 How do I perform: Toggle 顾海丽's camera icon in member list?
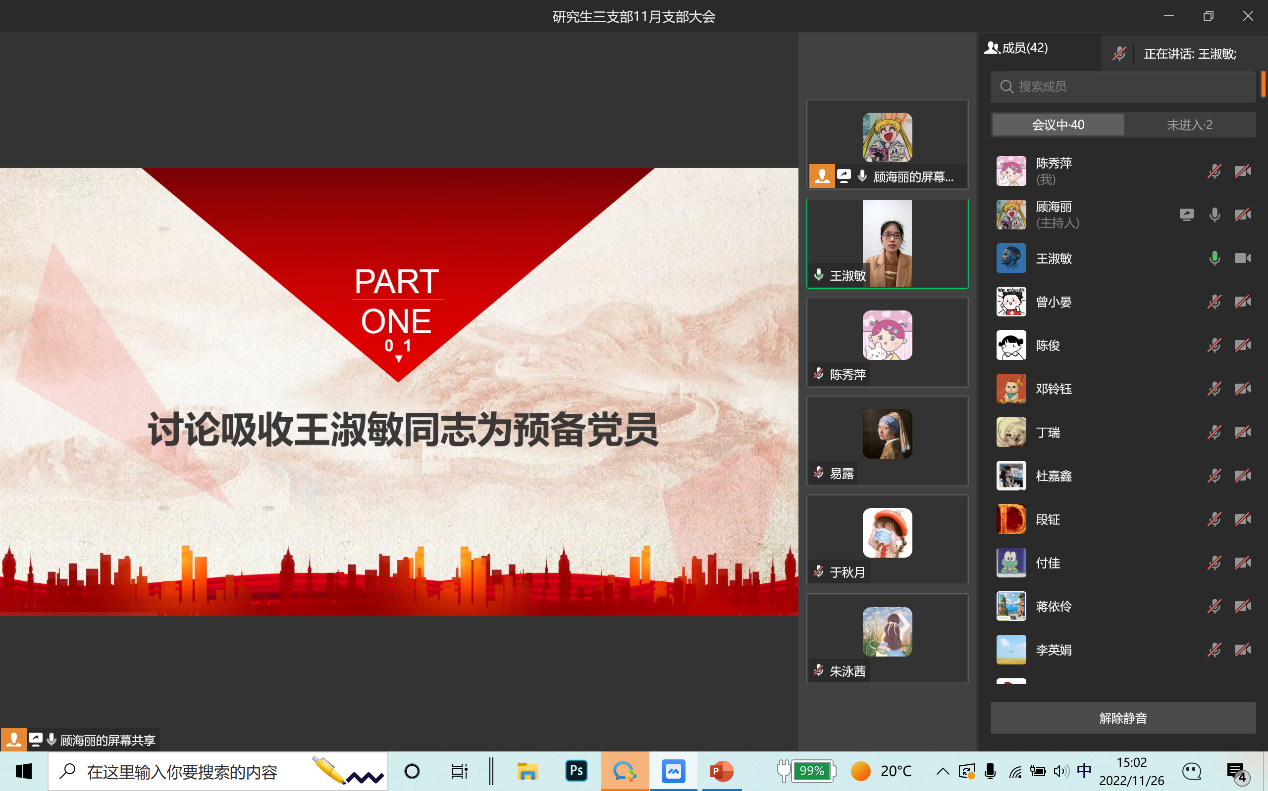[1242, 215]
